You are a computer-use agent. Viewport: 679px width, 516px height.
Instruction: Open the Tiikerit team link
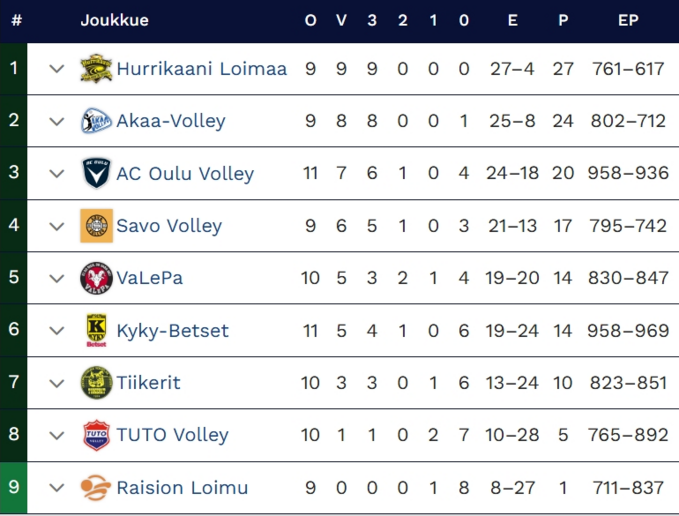148,382
